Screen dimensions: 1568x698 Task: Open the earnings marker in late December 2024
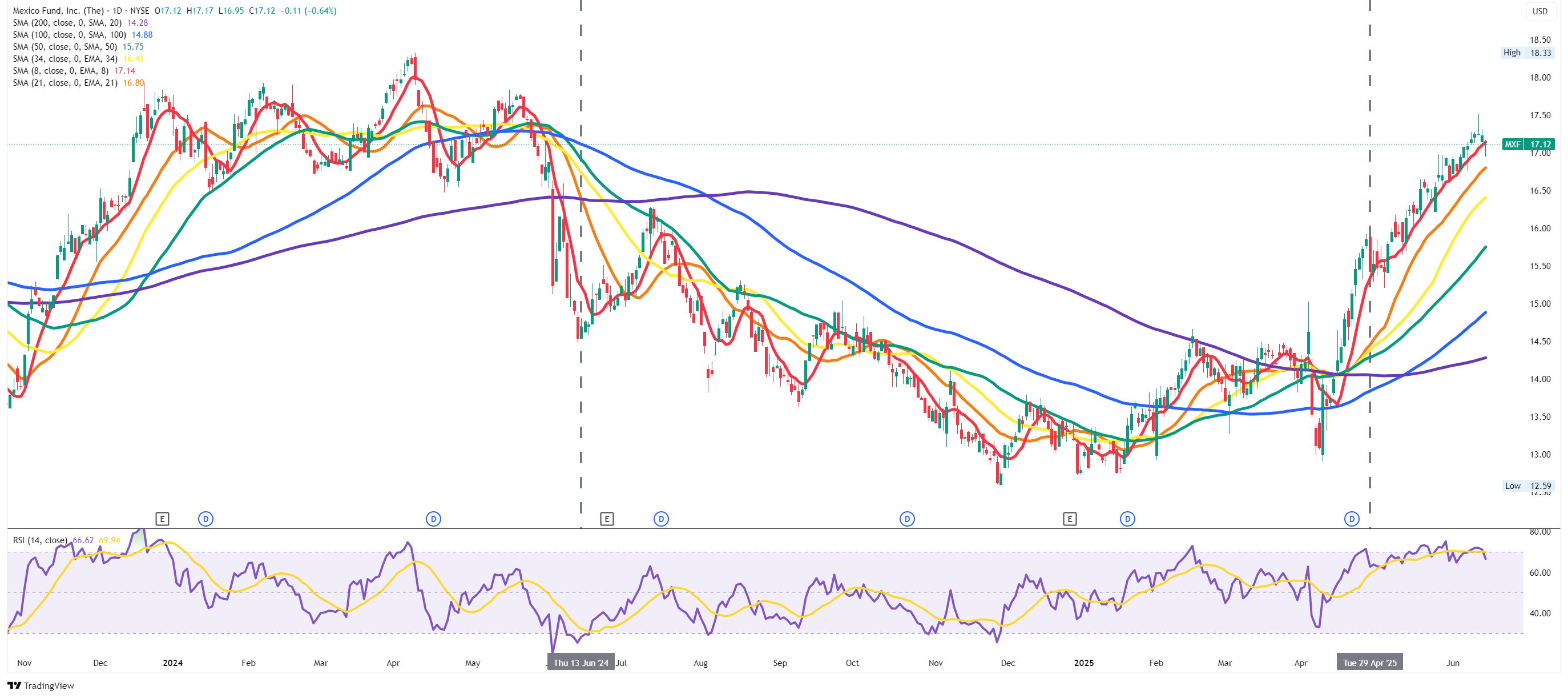coord(1070,519)
